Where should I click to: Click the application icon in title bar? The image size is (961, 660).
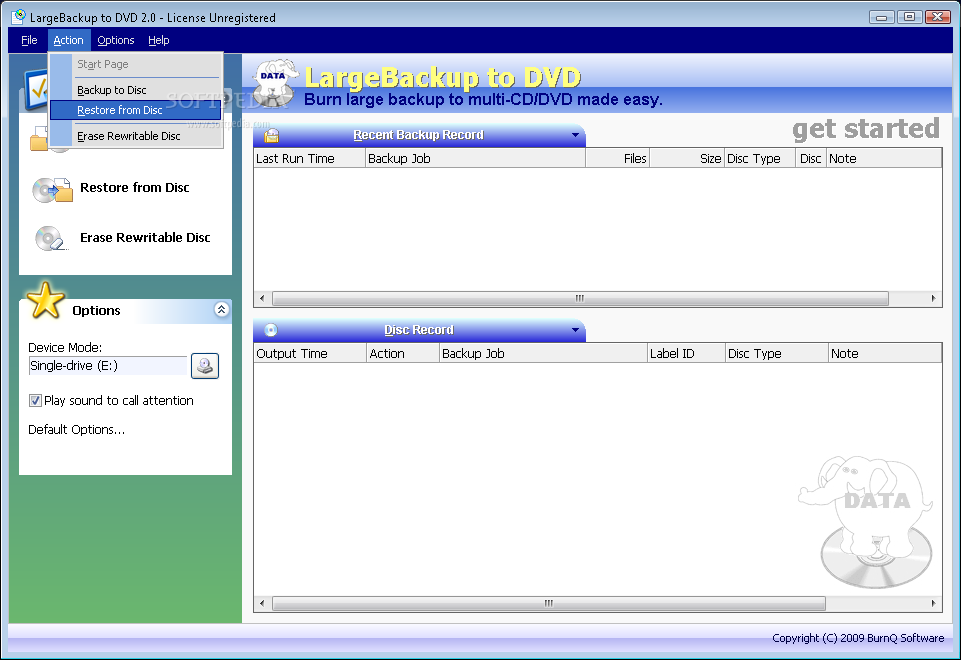[19, 17]
